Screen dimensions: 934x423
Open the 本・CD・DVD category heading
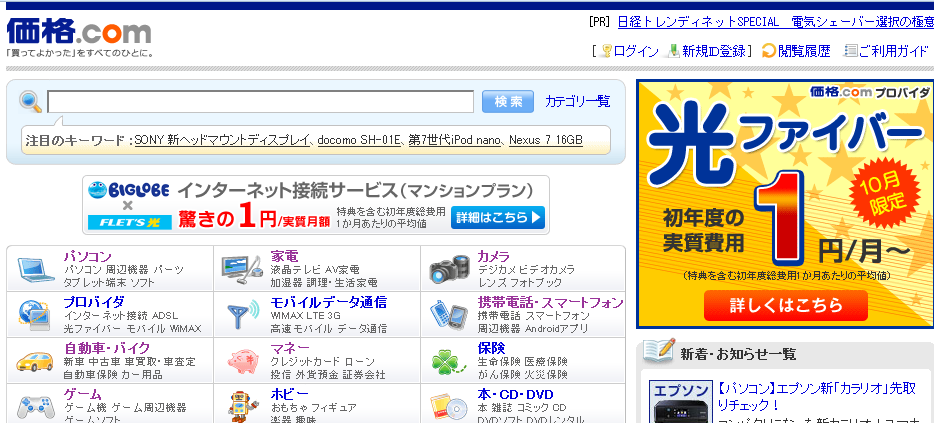coord(515,394)
